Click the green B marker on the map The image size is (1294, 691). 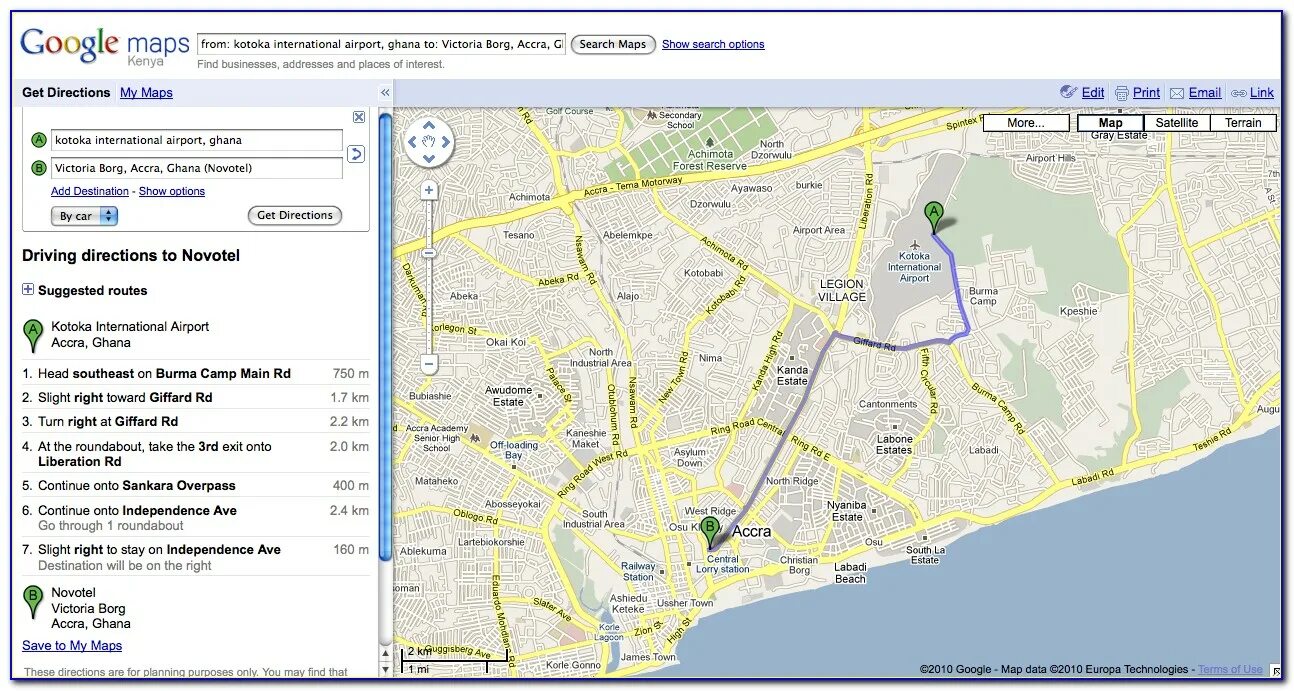710,534
